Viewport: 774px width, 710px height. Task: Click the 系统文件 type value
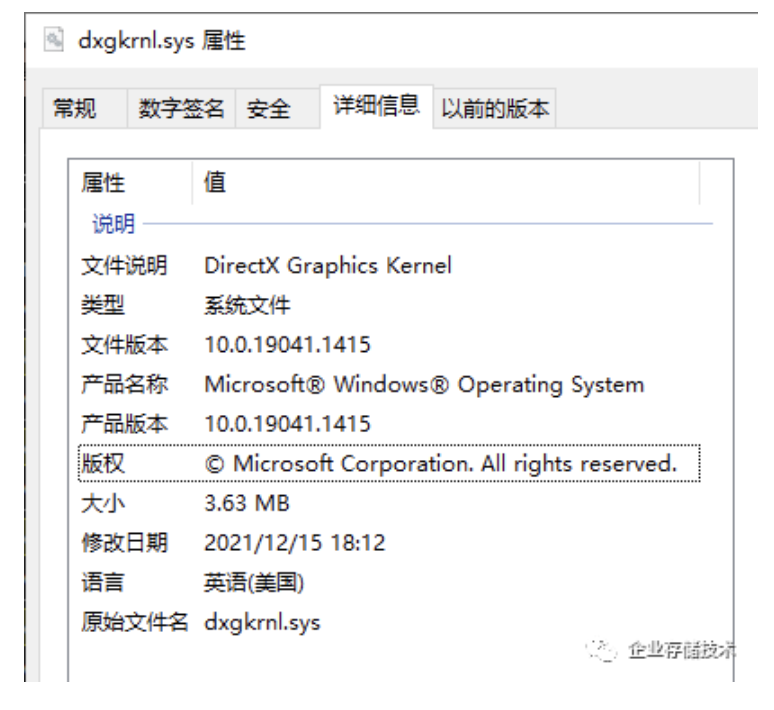click(x=247, y=305)
